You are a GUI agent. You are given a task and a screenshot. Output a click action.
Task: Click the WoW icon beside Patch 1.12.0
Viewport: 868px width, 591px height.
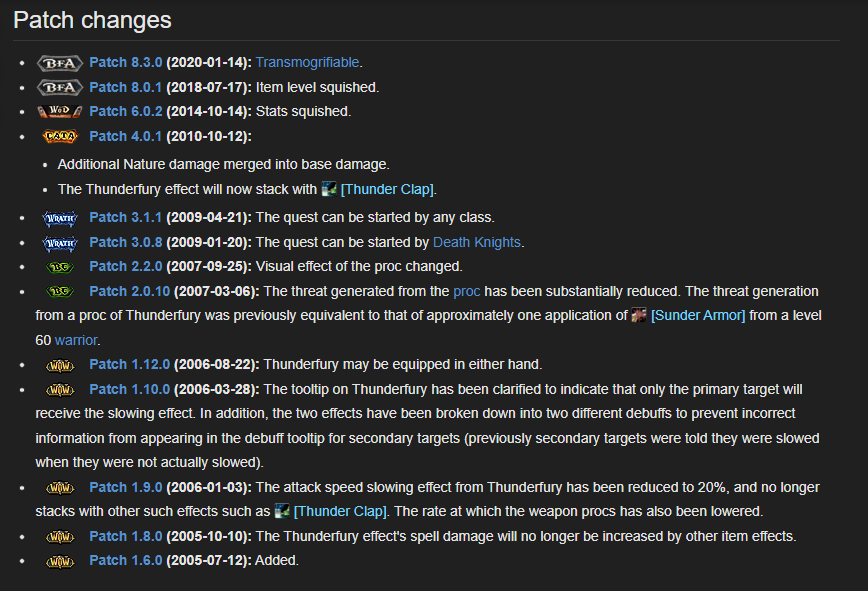(58, 365)
